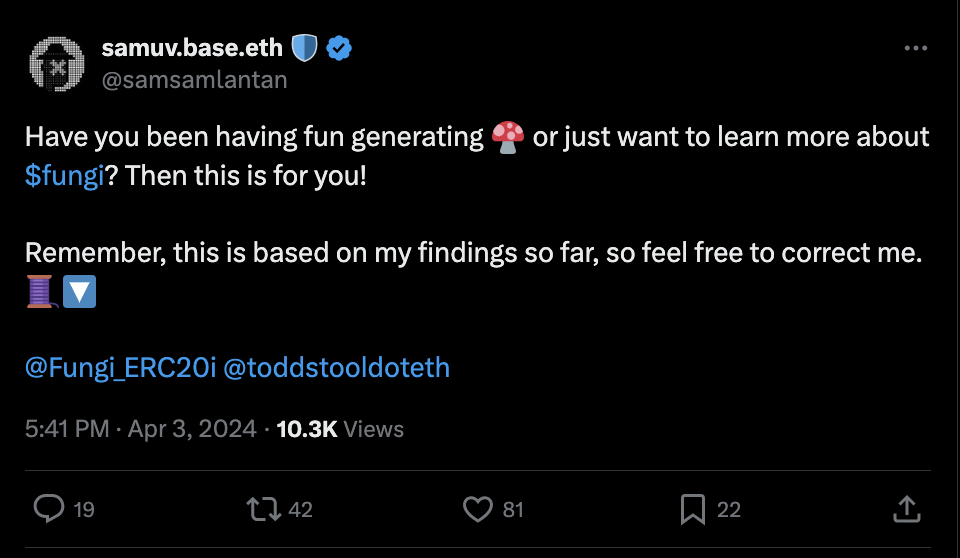Open the @samsamlantan handle link
The height and width of the screenshot is (558, 960).
(x=194, y=79)
